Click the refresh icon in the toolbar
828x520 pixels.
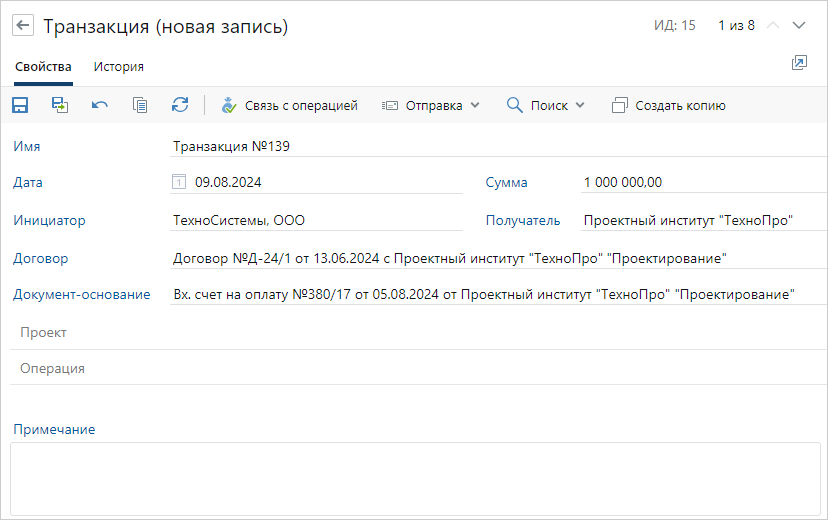click(x=180, y=105)
